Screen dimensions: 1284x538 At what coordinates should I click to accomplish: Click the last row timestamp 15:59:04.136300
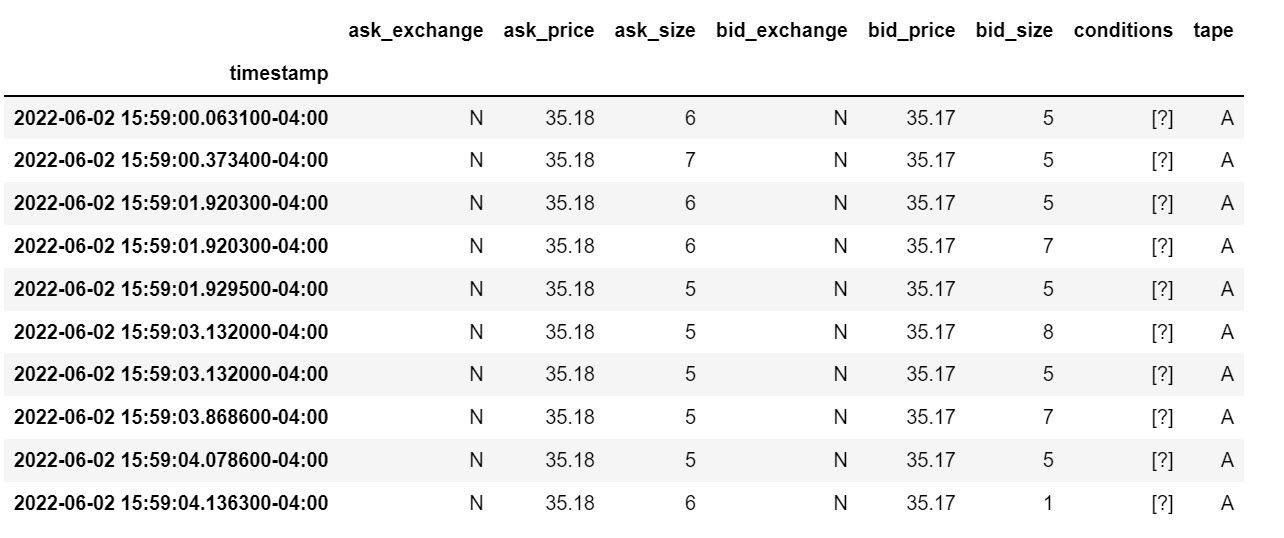[x=171, y=503]
